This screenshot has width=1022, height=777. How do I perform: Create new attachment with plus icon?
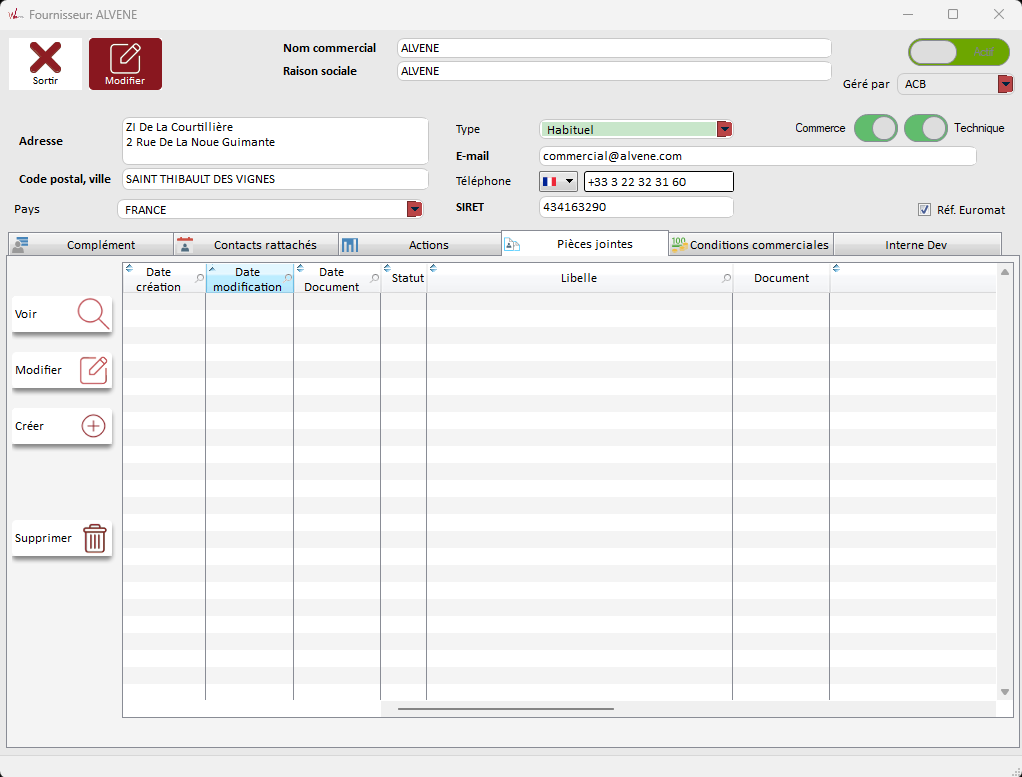[x=93, y=426]
